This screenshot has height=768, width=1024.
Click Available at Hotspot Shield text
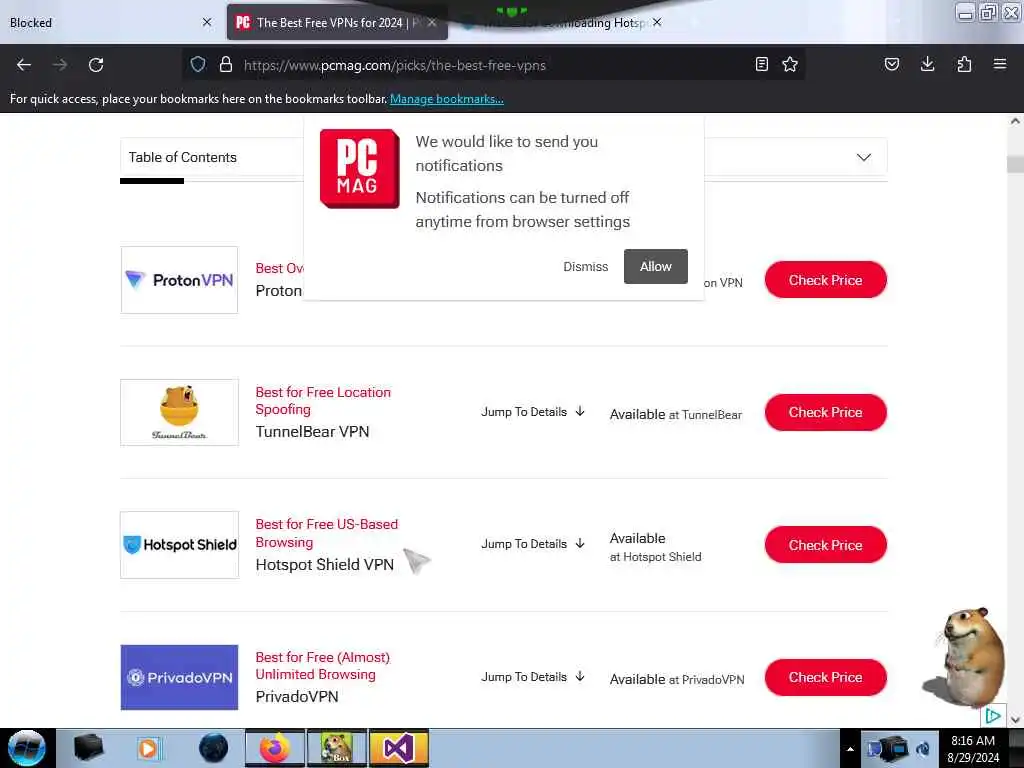point(656,547)
